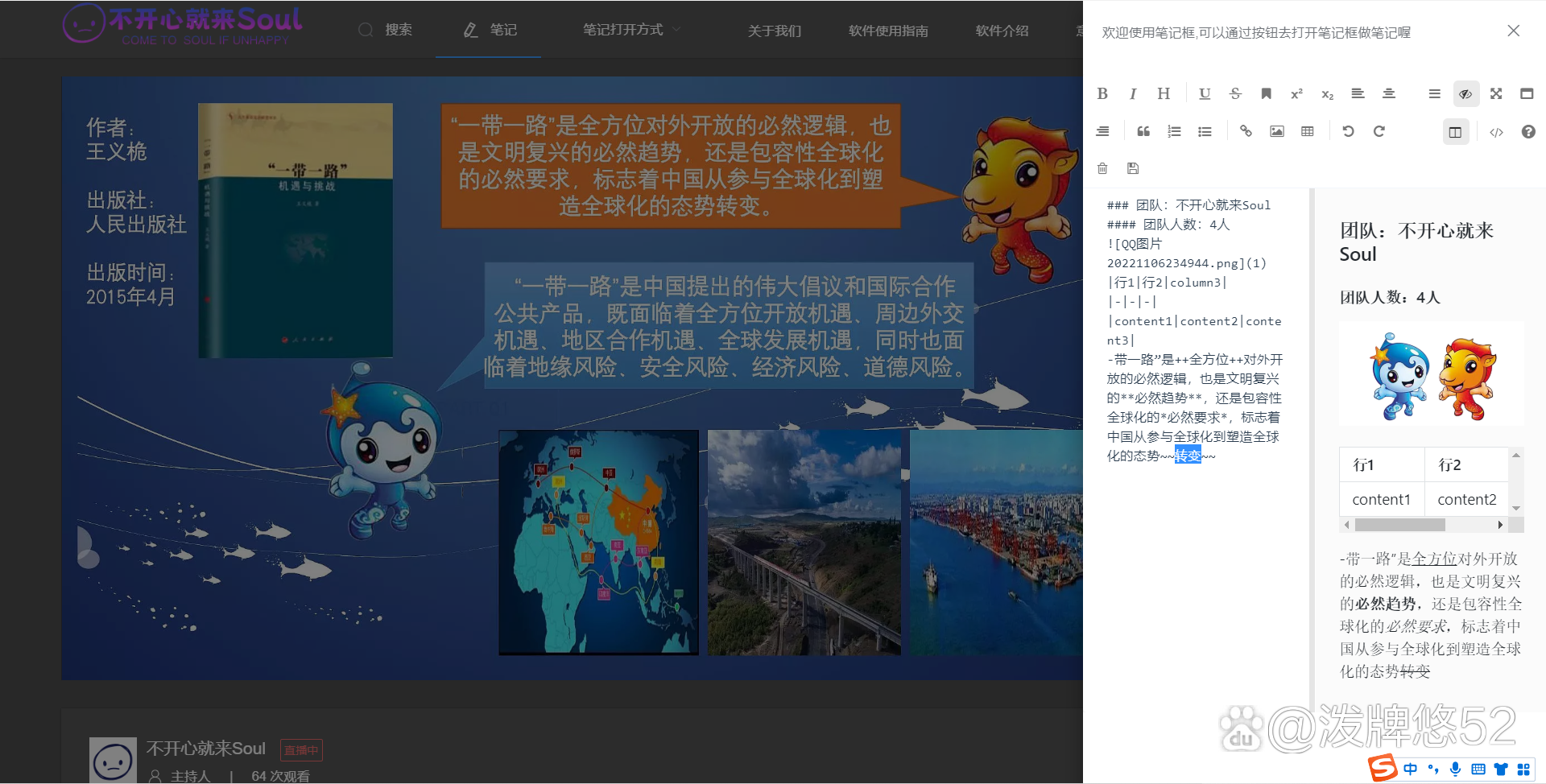This screenshot has width=1546, height=784.
Task: Toggle fullscreen editor mode
Action: point(1496,94)
